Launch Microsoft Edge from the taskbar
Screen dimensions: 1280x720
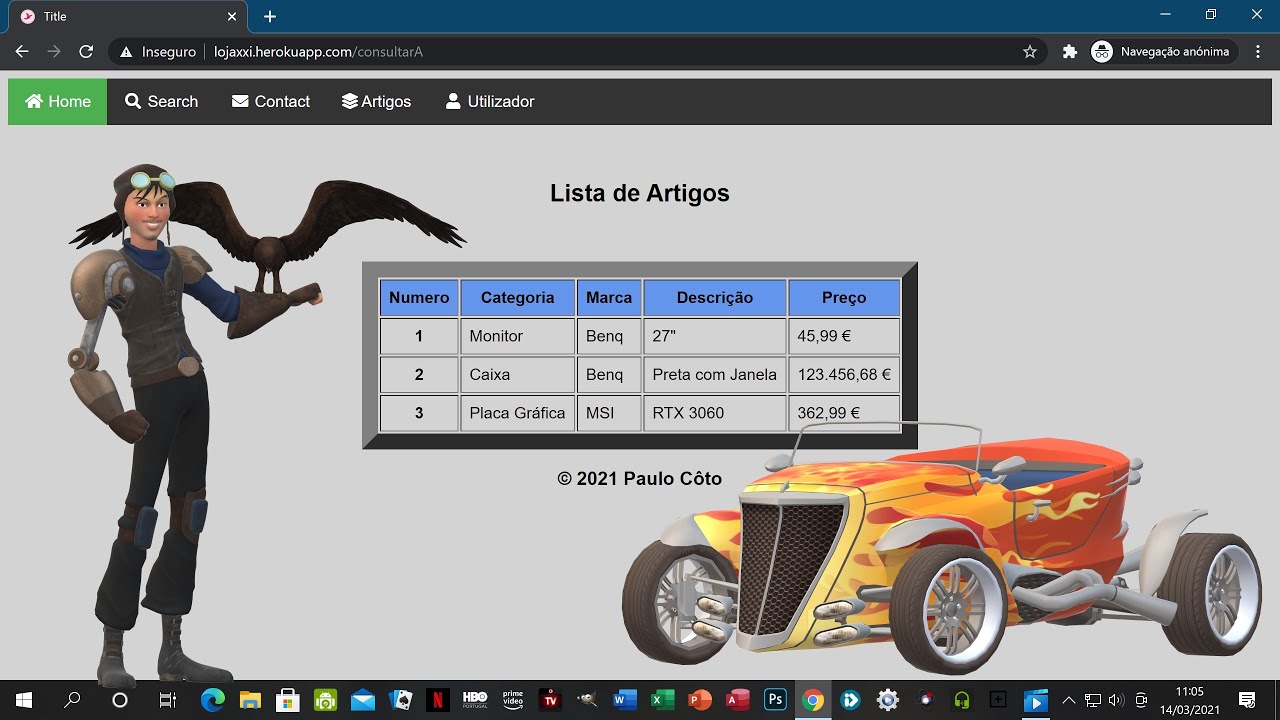point(212,700)
